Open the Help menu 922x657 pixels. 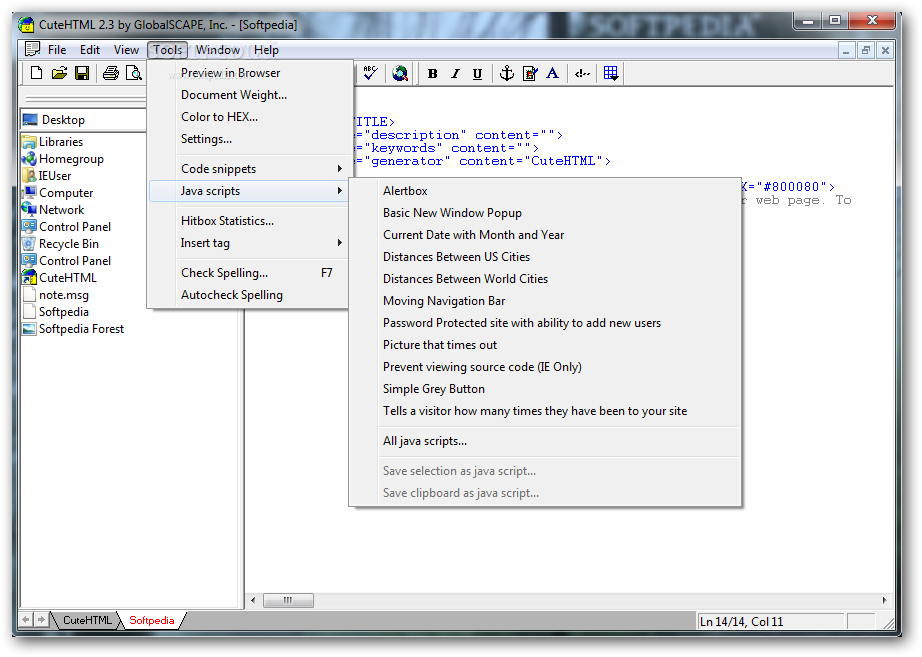click(266, 50)
